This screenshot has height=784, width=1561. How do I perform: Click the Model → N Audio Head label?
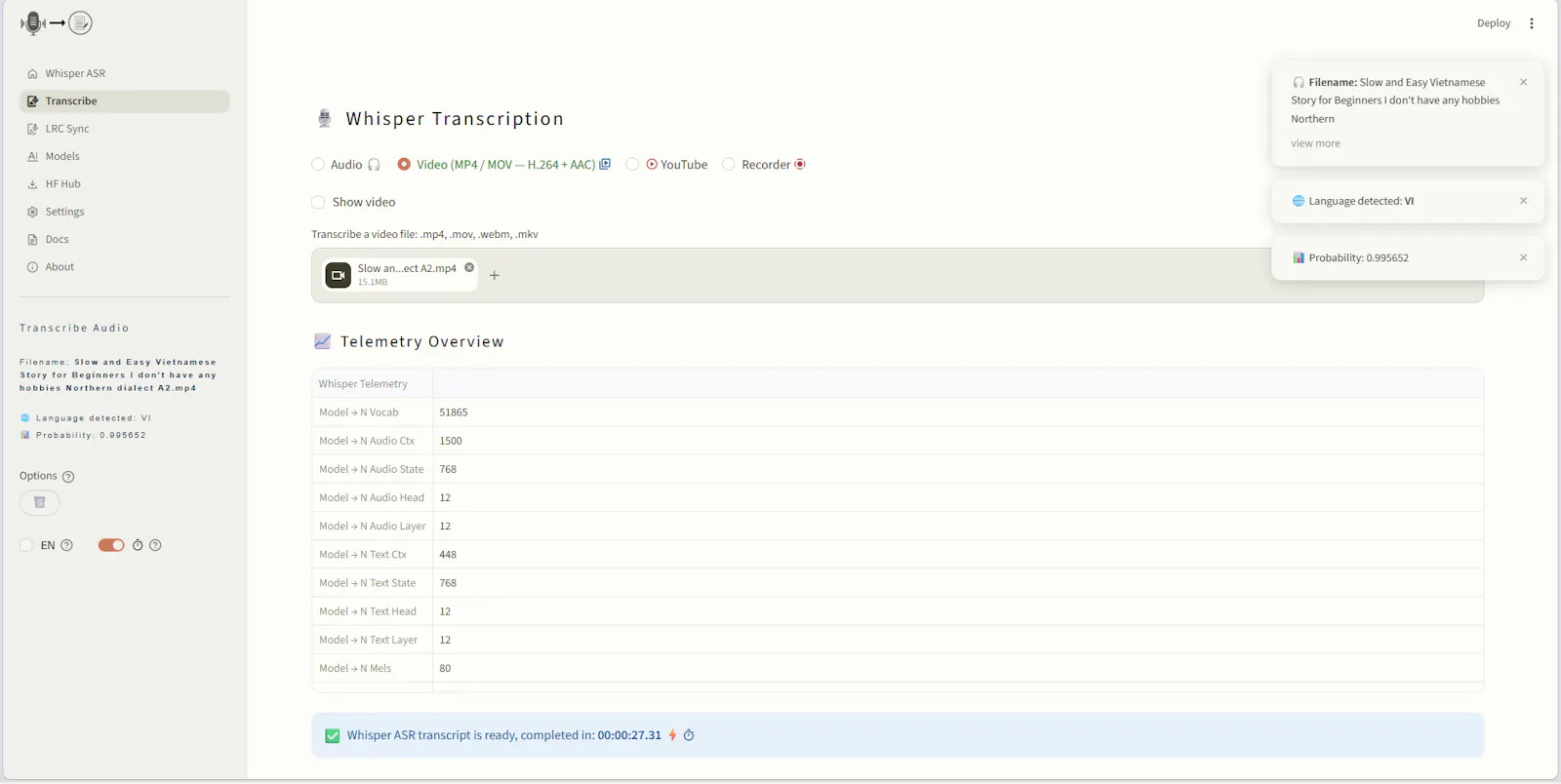(372, 497)
